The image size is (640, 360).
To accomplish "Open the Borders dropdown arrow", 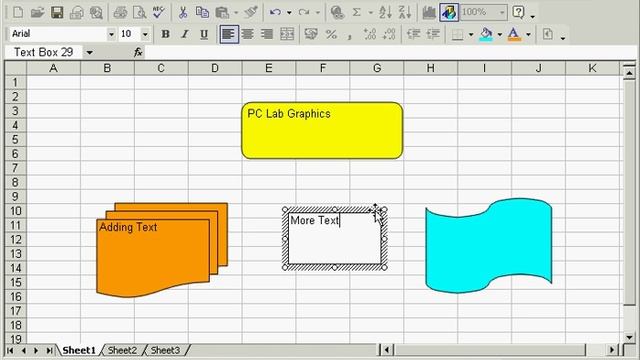I will pyautogui.click(x=471, y=34).
